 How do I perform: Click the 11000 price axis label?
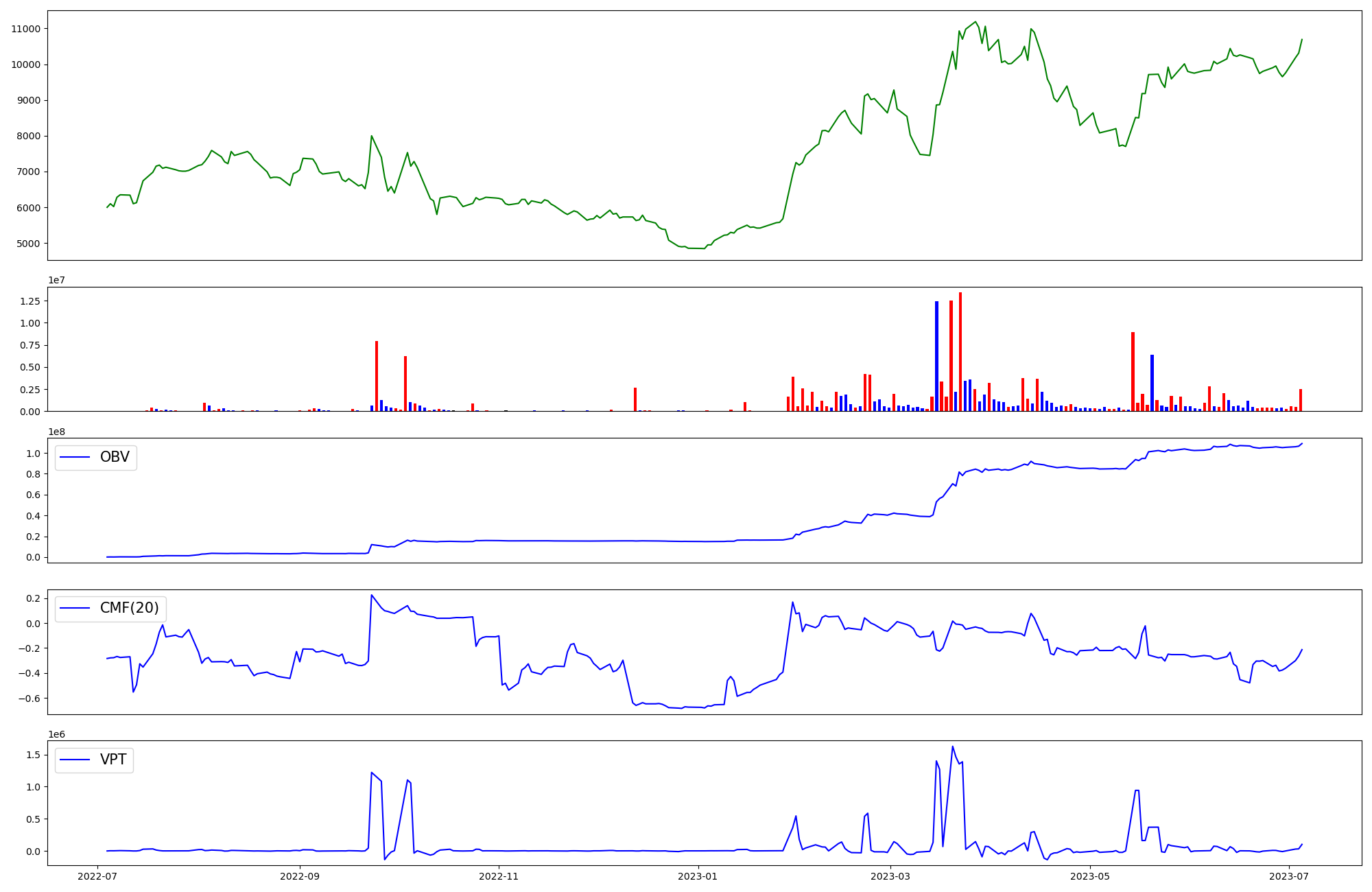pyautogui.click(x=25, y=29)
